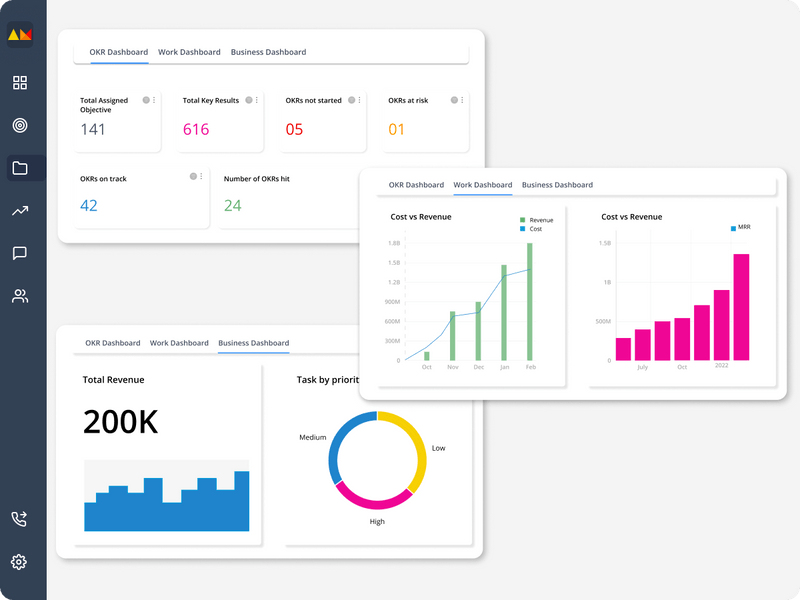Open the target goals icon in sidebar

pyautogui.click(x=20, y=125)
